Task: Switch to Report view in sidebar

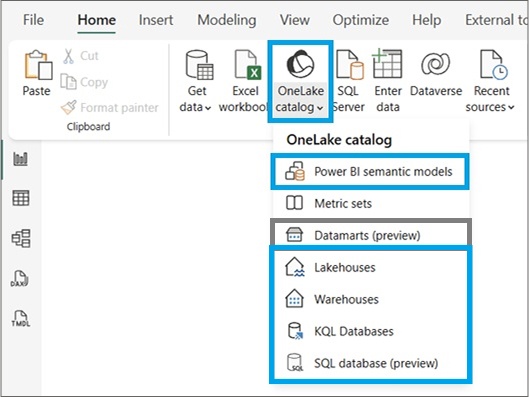Action: coord(21,159)
